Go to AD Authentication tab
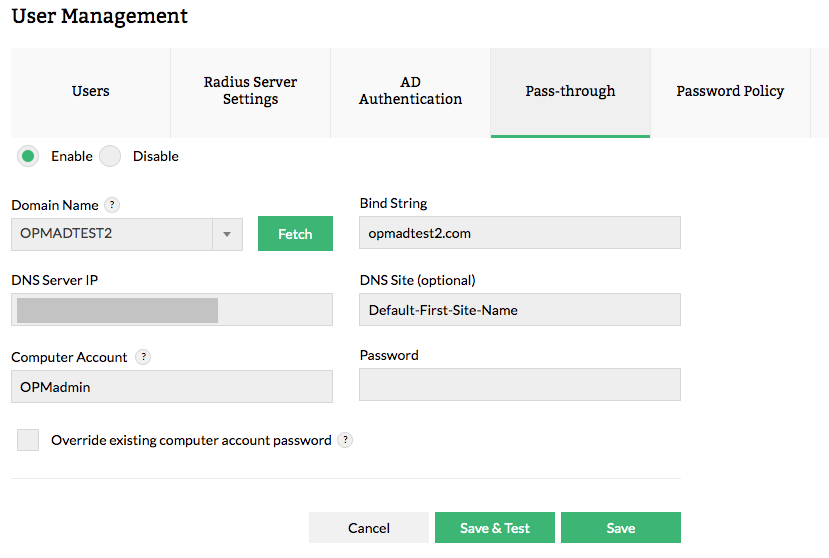 point(410,91)
